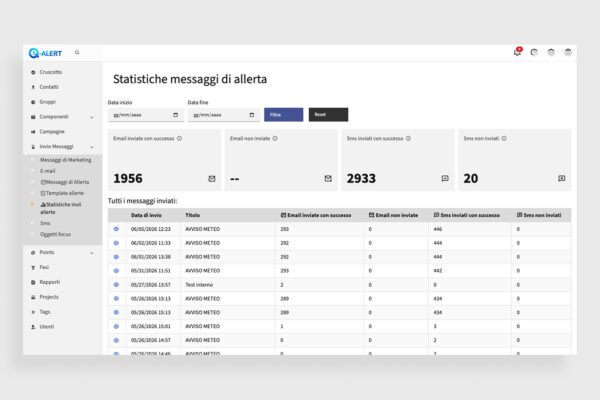Click the Data inizio date input
The width and height of the screenshot is (600, 400).
click(146, 115)
